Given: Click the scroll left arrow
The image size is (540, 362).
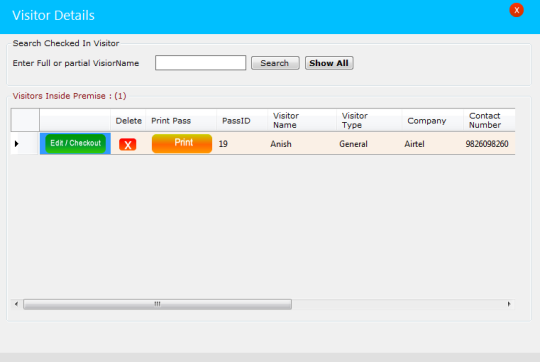Looking at the screenshot, I should pos(16,304).
